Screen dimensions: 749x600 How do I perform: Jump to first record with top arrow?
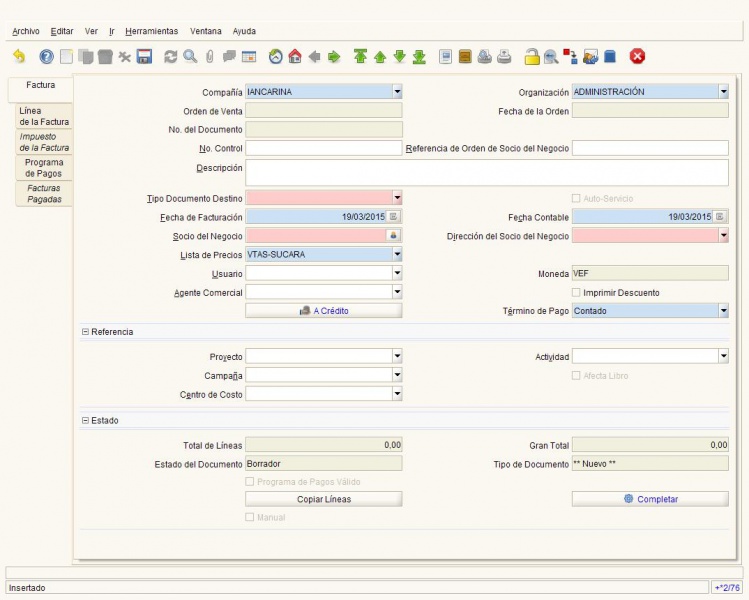(x=360, y=57)
